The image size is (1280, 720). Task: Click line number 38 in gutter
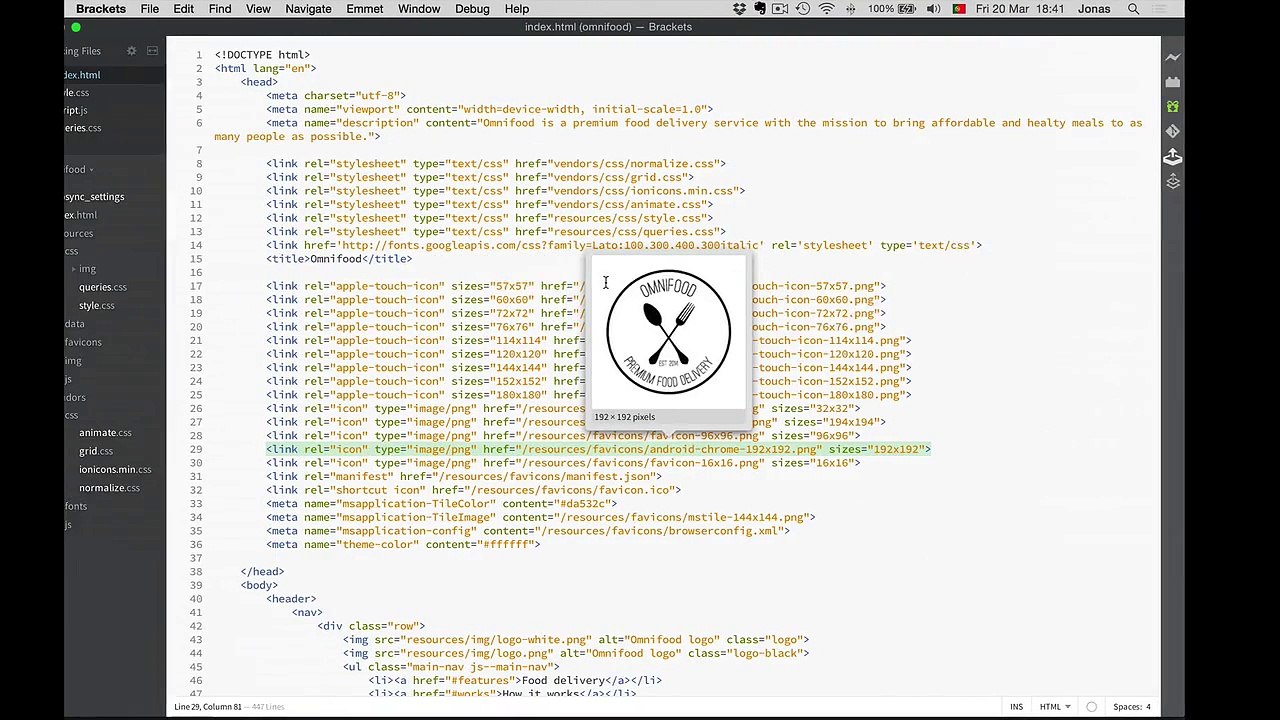pyautogui.click(x=196, y=572)
